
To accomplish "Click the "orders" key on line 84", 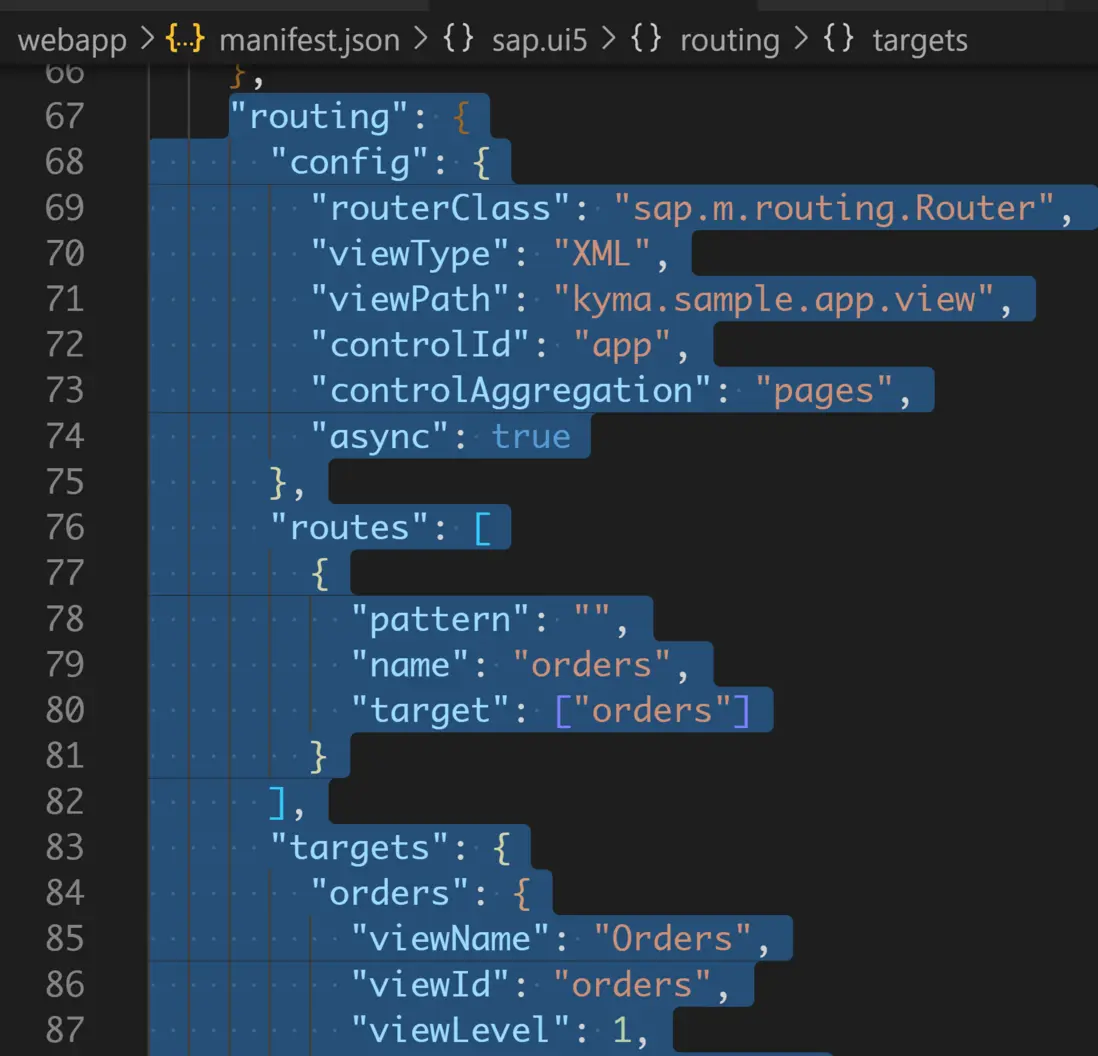I will click(389, 893).
